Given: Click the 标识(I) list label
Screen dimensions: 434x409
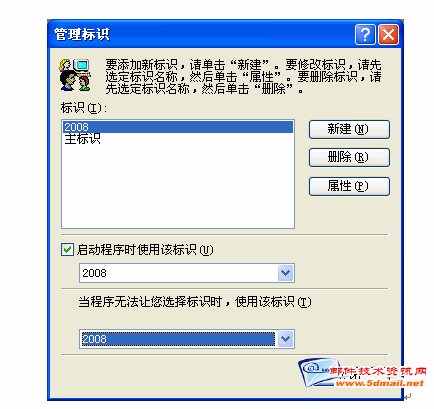Looking at the screenshot, I should click(x=84, y=108).
